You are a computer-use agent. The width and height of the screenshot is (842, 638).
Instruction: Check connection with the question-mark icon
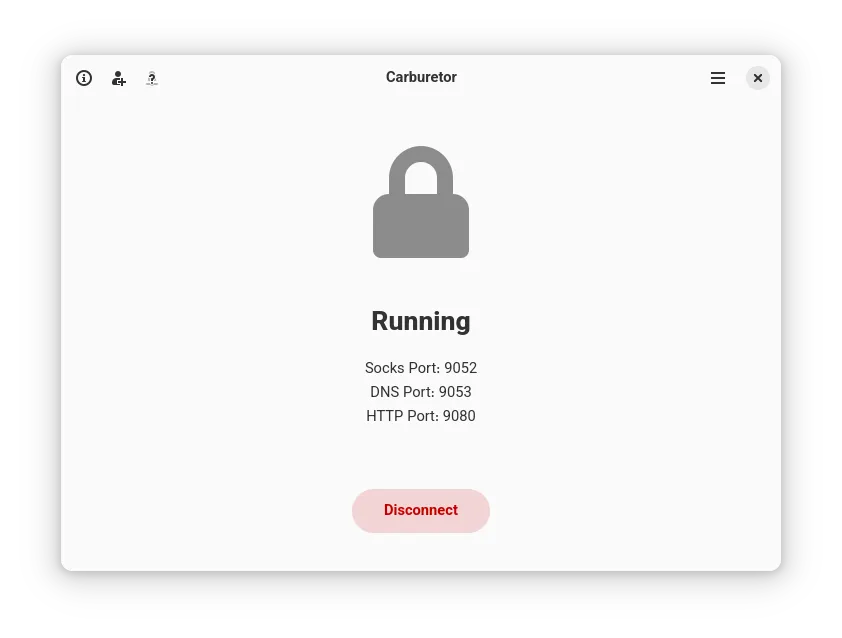[x=152, y=78]
